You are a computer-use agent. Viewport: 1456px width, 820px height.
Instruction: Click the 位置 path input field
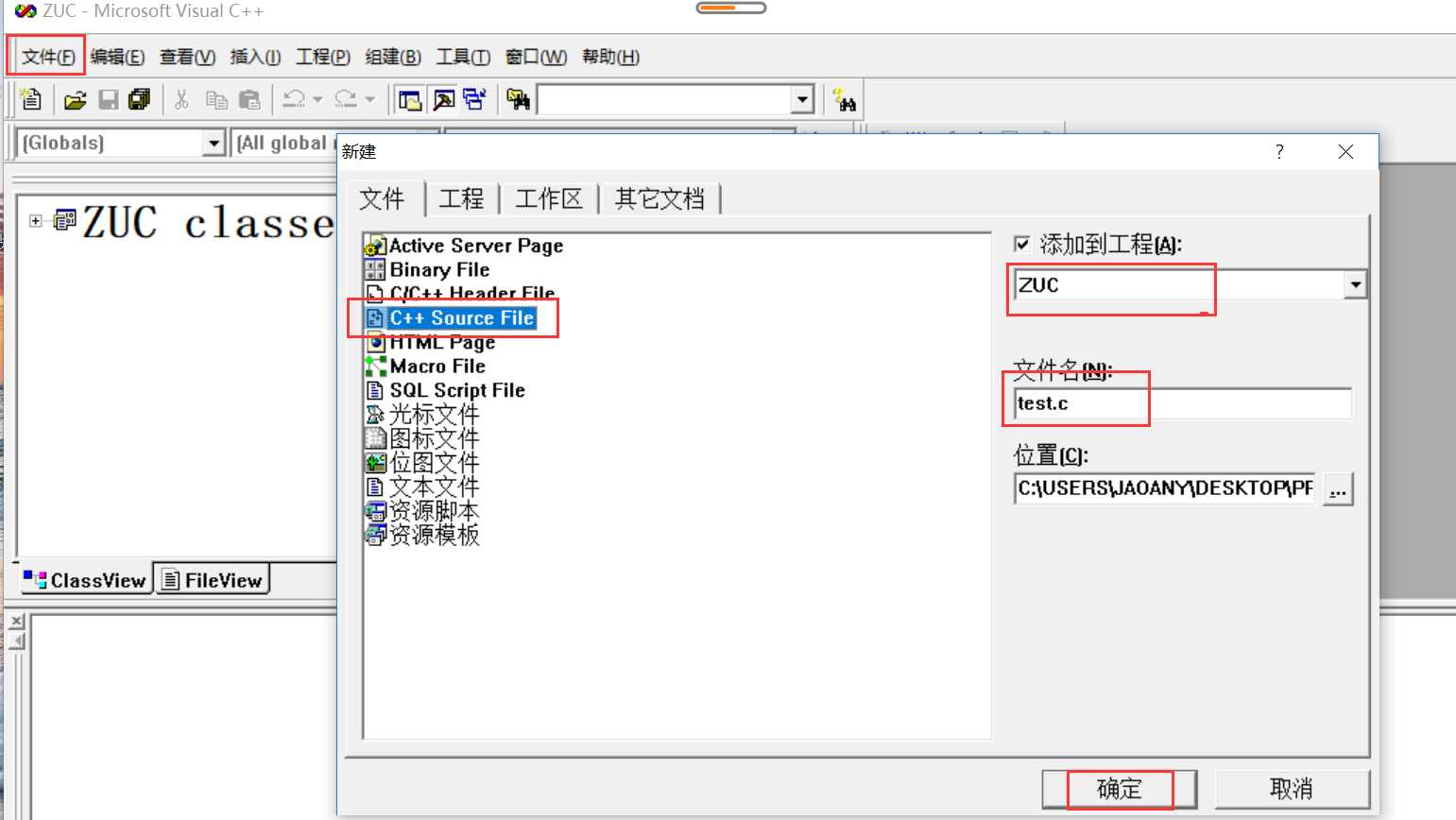(x=1164, y=488)
